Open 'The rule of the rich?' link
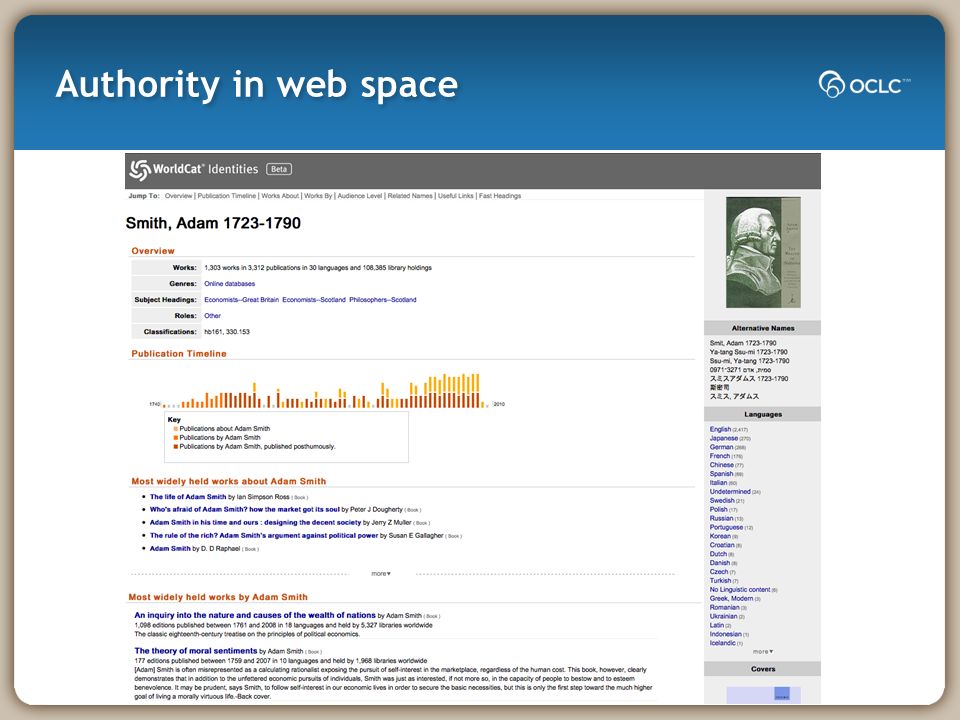 pos(264,535)
